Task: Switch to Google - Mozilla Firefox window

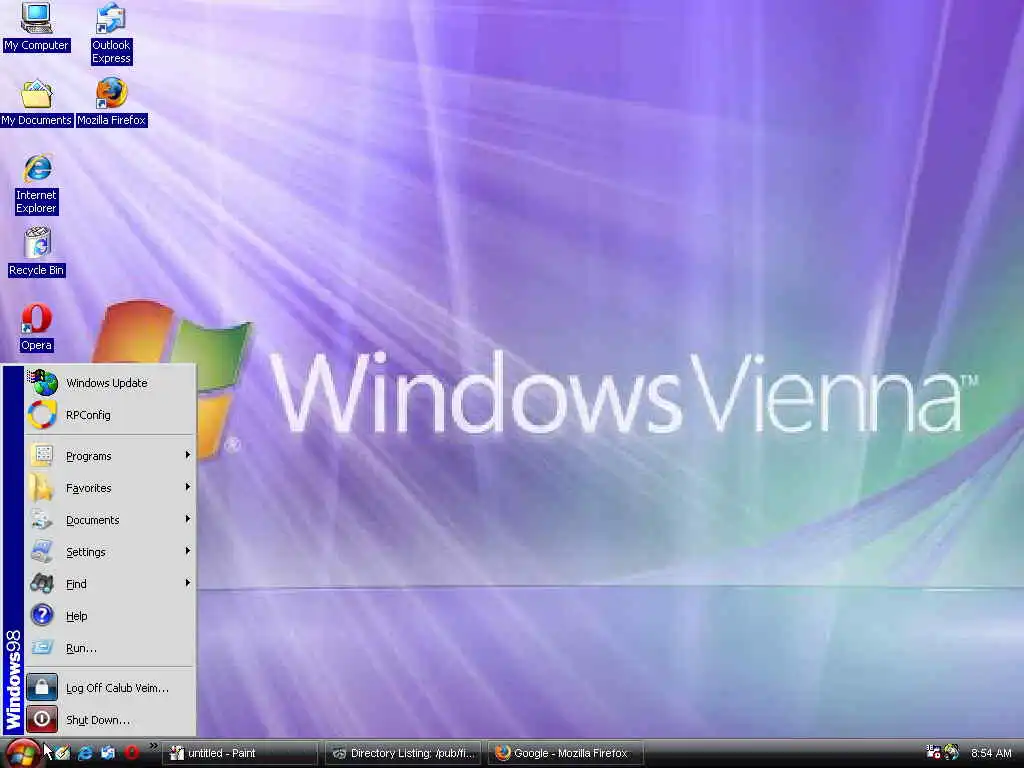Action: (x=566, y=753)
